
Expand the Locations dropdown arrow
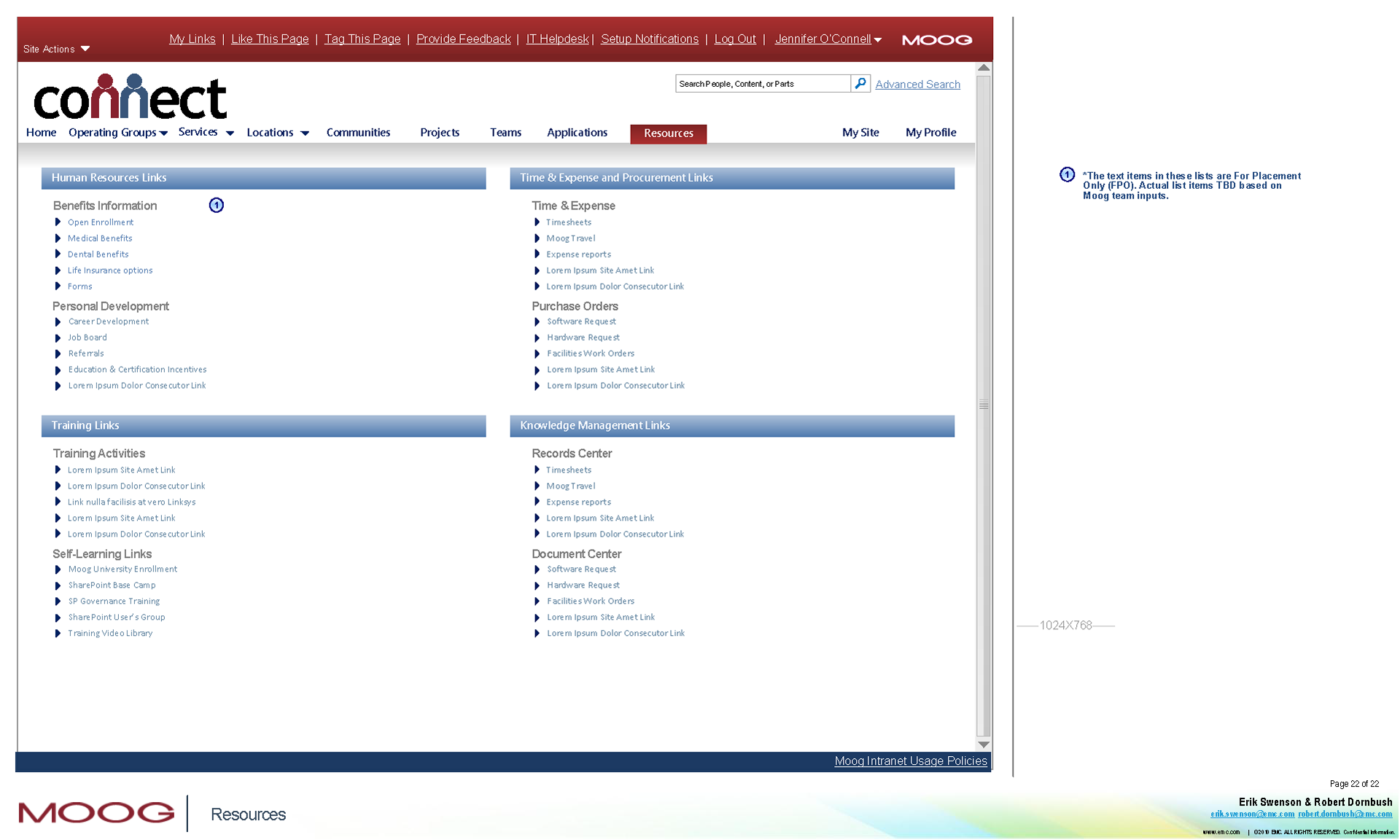pyautogui.click(x=305, y=133)
